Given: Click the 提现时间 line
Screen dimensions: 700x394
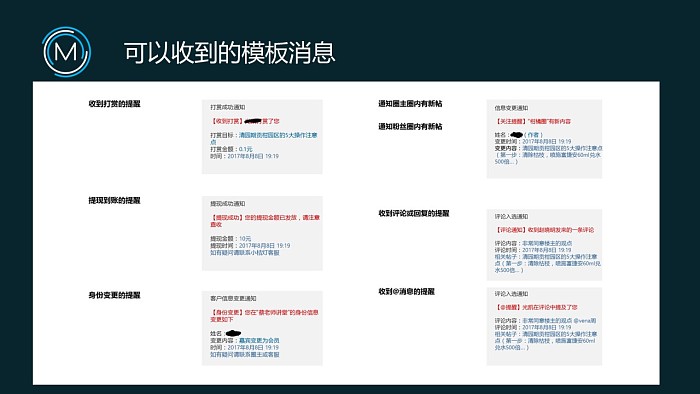Looking at the screenshot, I should click(x=250, y=246).
